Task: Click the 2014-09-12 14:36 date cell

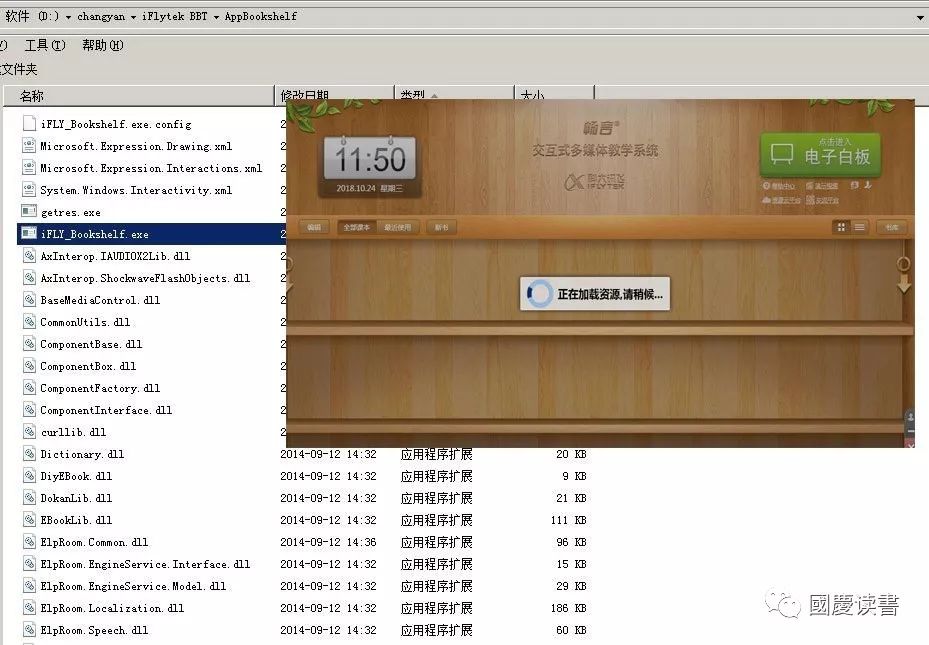Action: 328,542
